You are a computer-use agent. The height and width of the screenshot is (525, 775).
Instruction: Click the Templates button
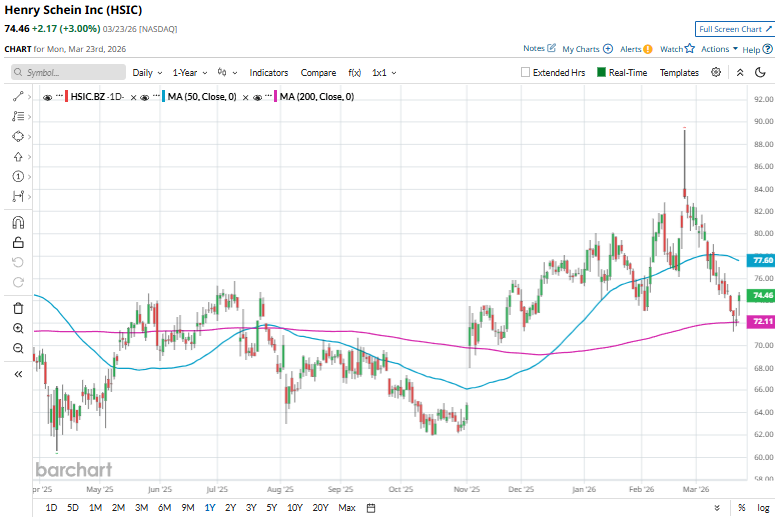click(x=679, y=73)
